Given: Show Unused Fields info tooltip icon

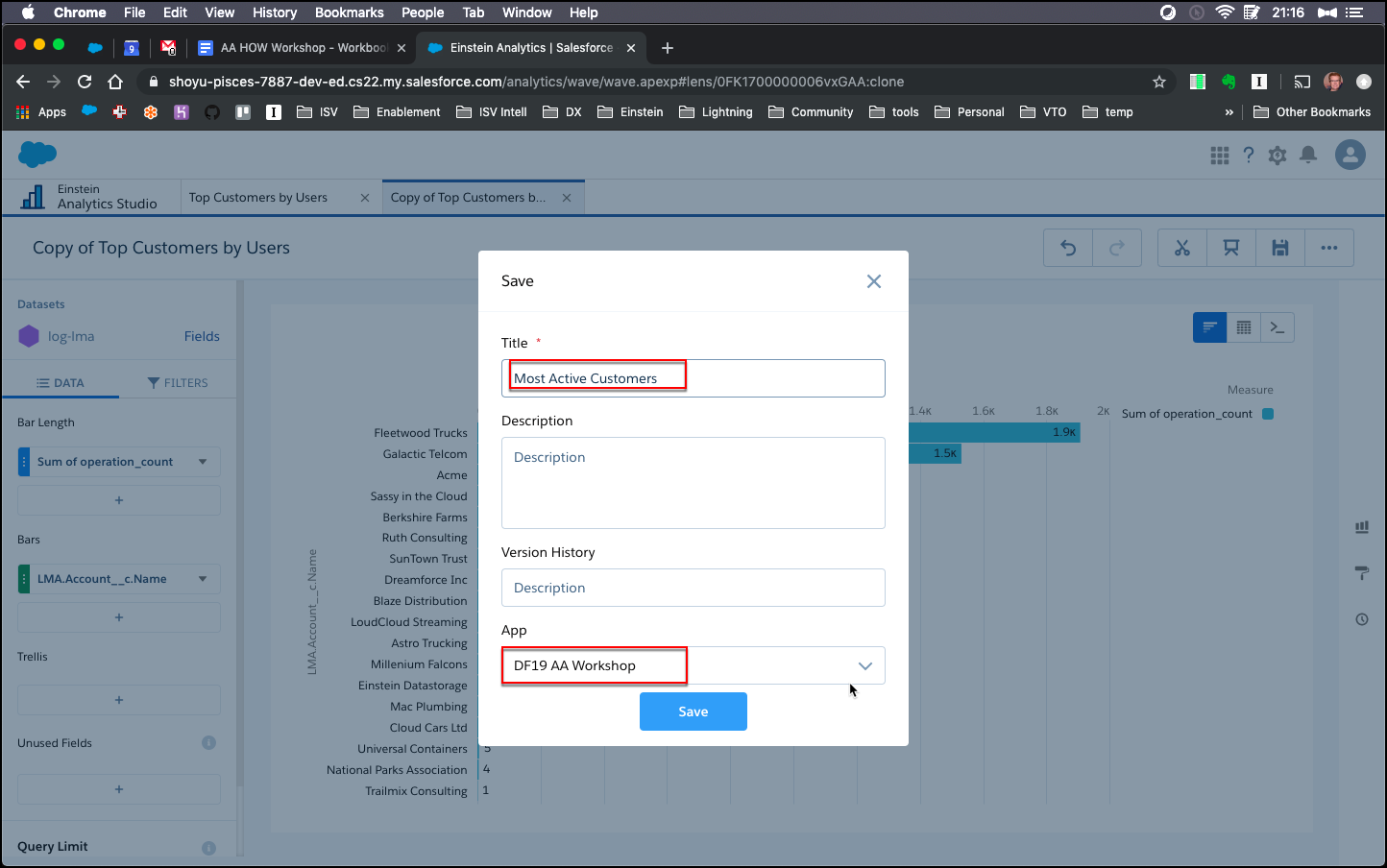Looking at the screenshot, I should pos(208,743).
